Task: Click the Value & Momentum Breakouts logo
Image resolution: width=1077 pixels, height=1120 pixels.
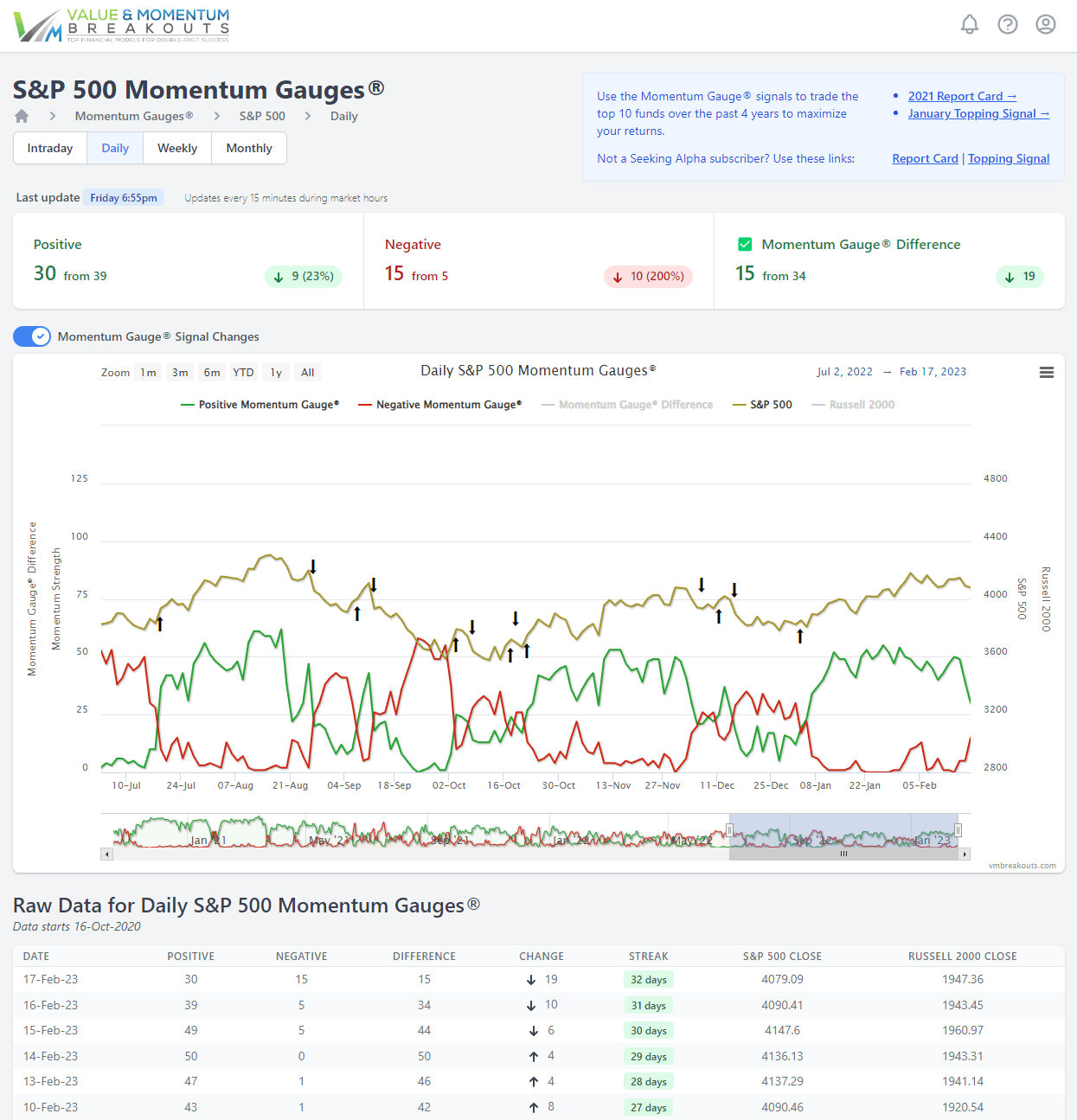Action: point(122,25)
